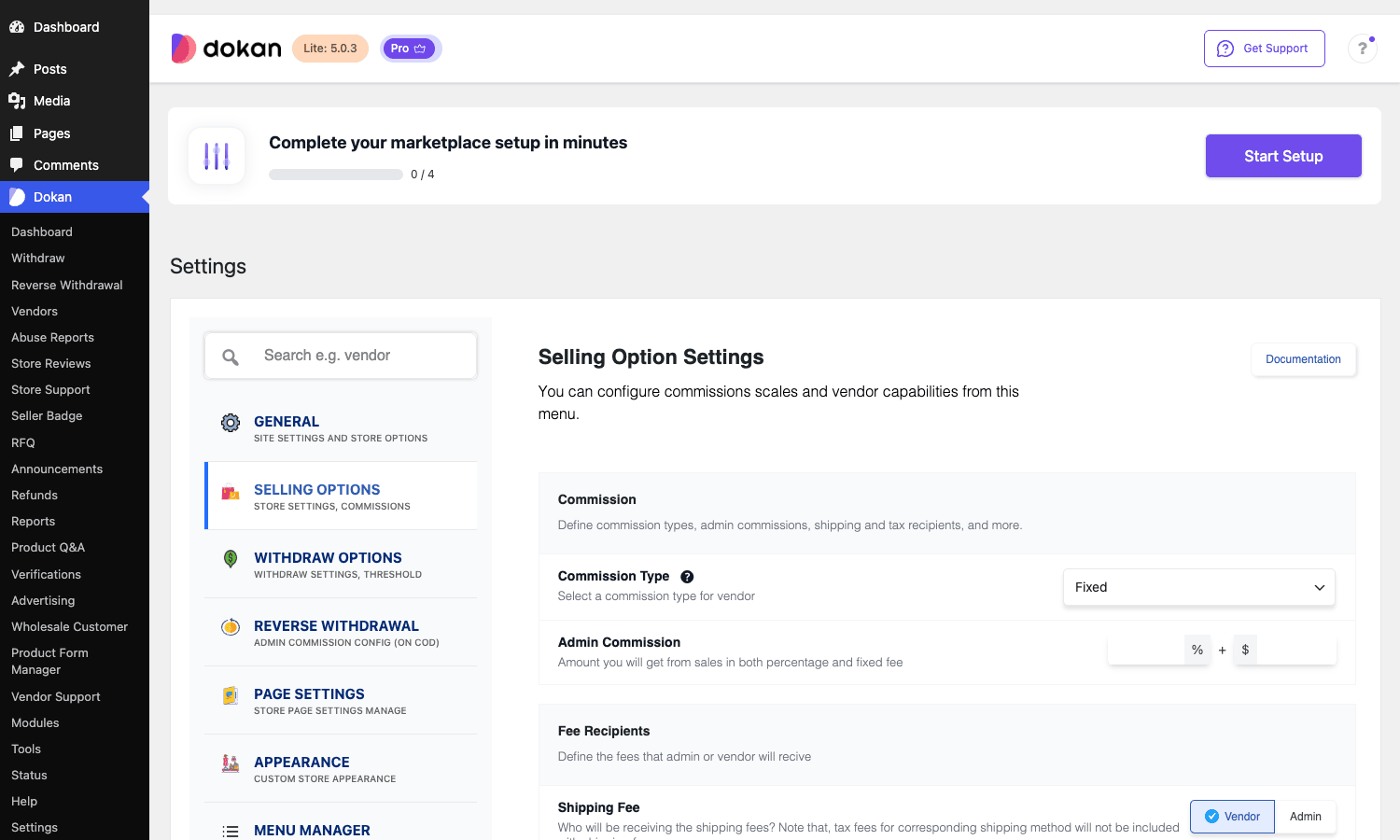
Task: Open Announcements submenu item
Action: pos(57,469)
